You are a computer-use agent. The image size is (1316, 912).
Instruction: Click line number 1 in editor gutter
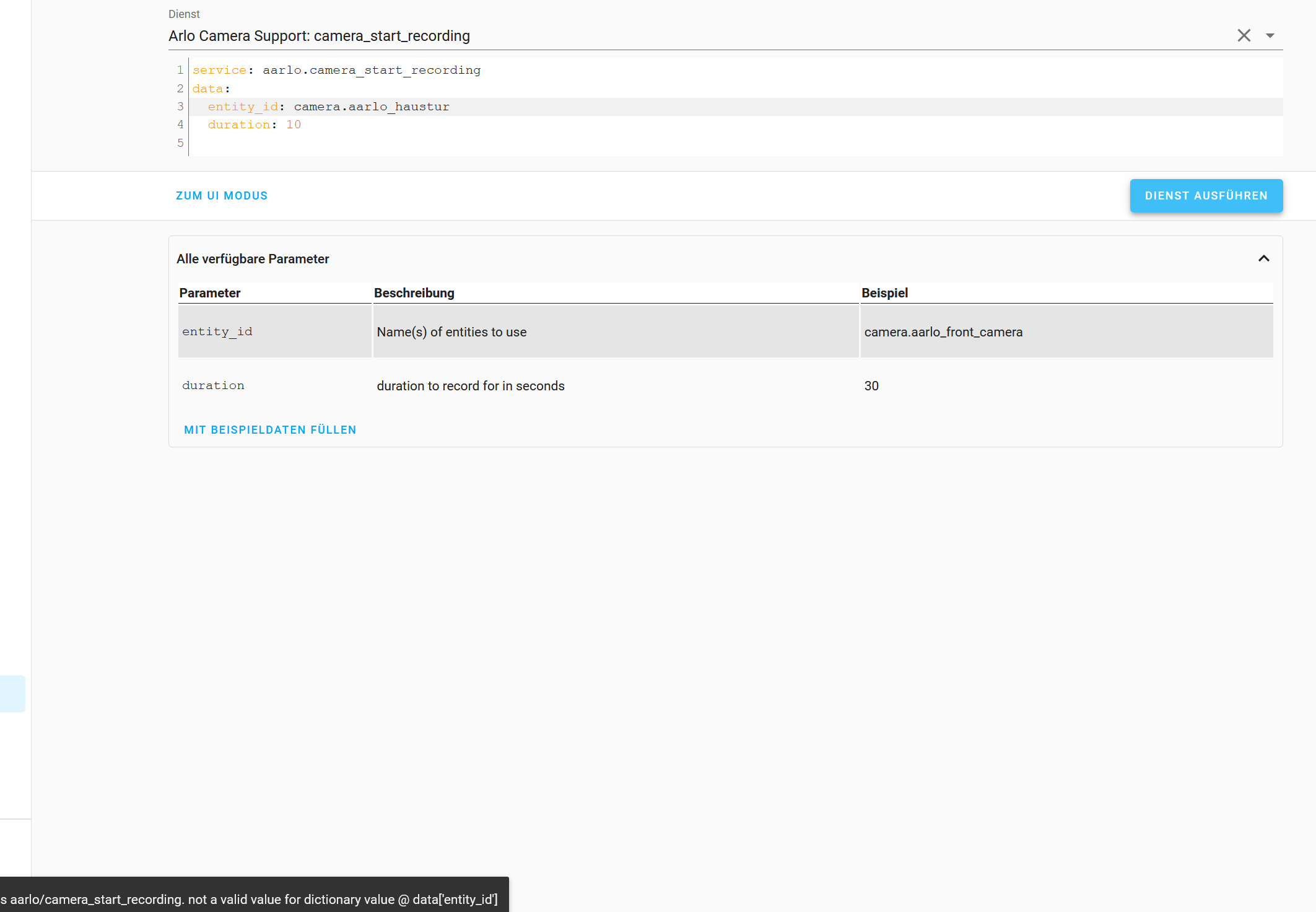pyautogui.click(x=180, y=70)
